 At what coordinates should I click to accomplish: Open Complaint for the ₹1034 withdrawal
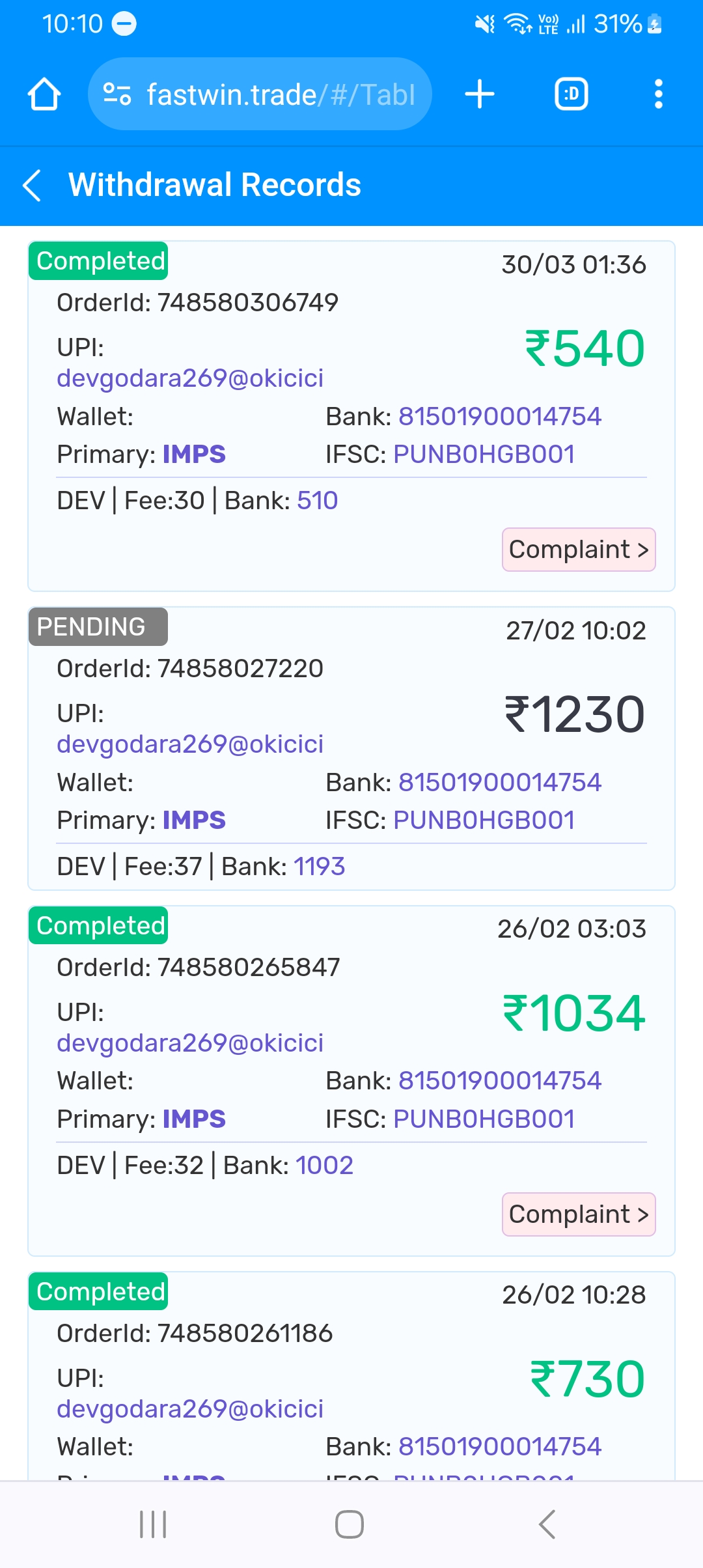pyautogui.click(x=579, y=1214)
